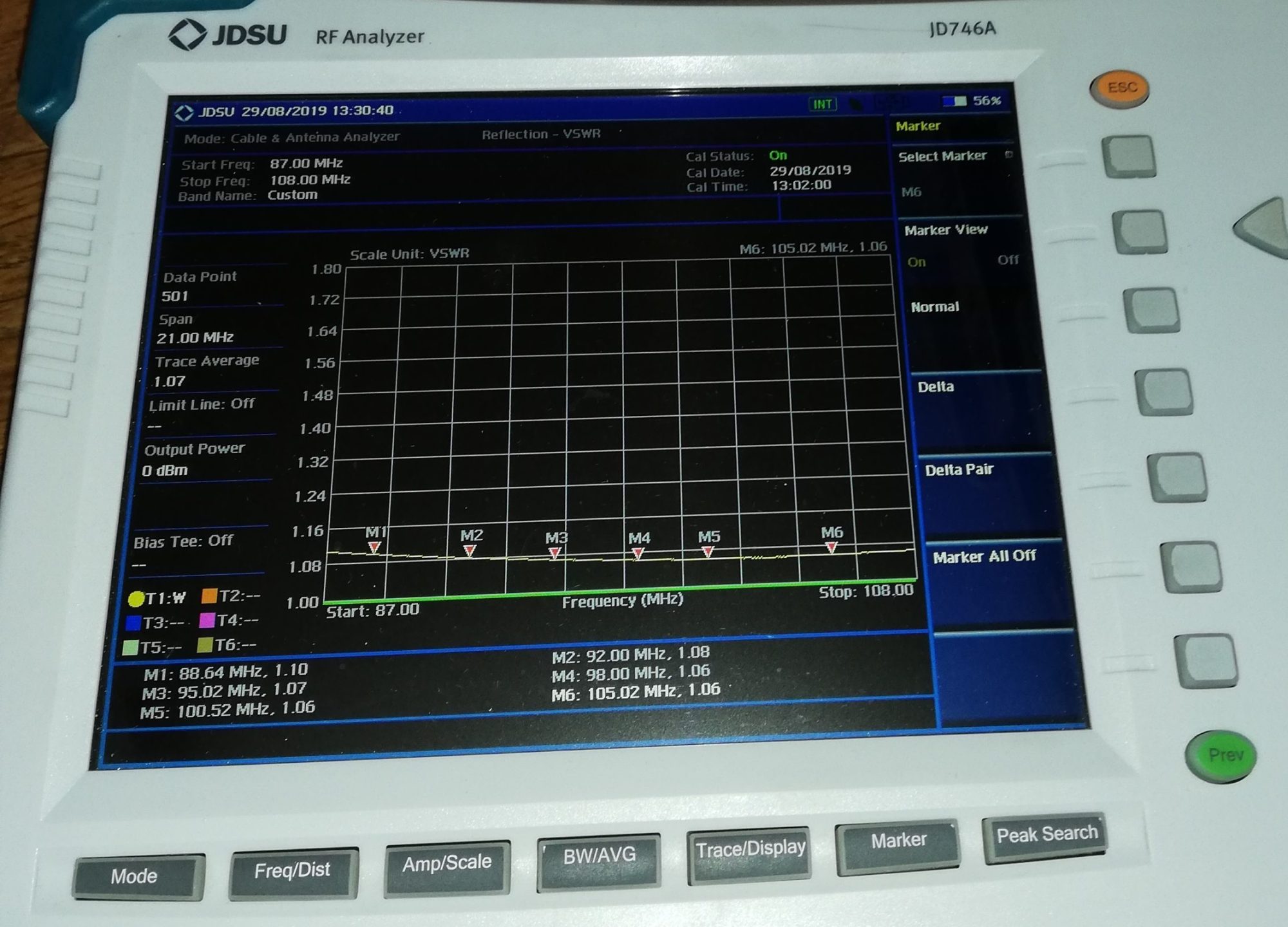This screenshot has width=1288, height=927.
Task: Select the M4 marker triangle on trace
Action: tap(638, 553)
